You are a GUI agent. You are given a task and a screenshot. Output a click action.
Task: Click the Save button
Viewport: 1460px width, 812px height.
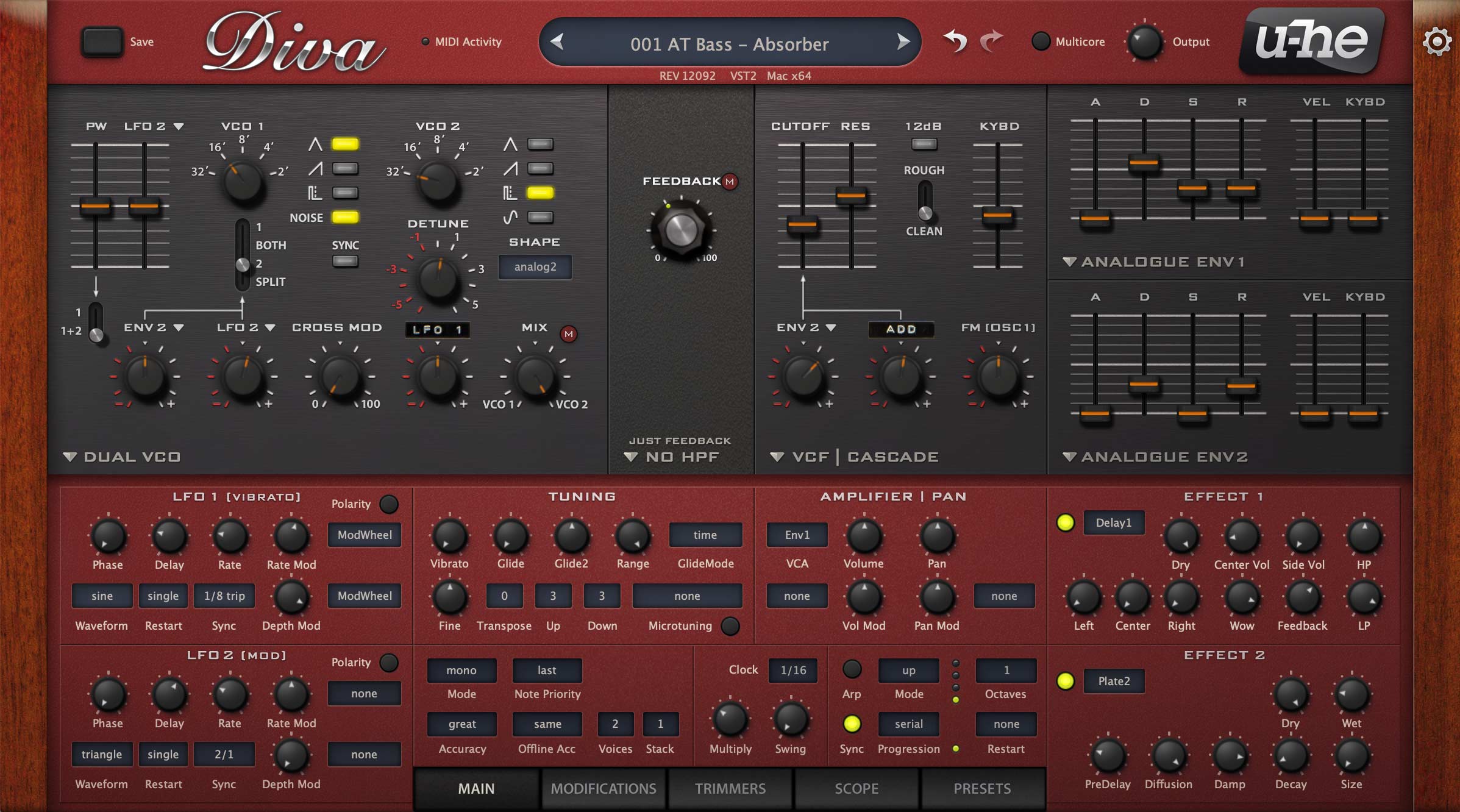tap(102, 41)
